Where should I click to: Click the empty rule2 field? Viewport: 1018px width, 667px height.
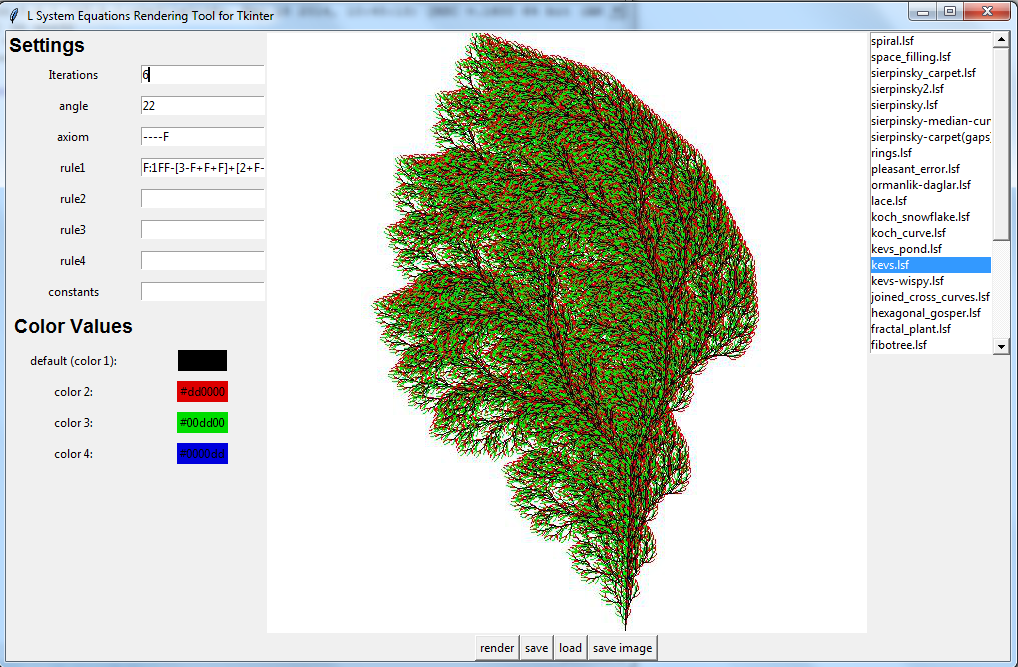tap(203, 199)
